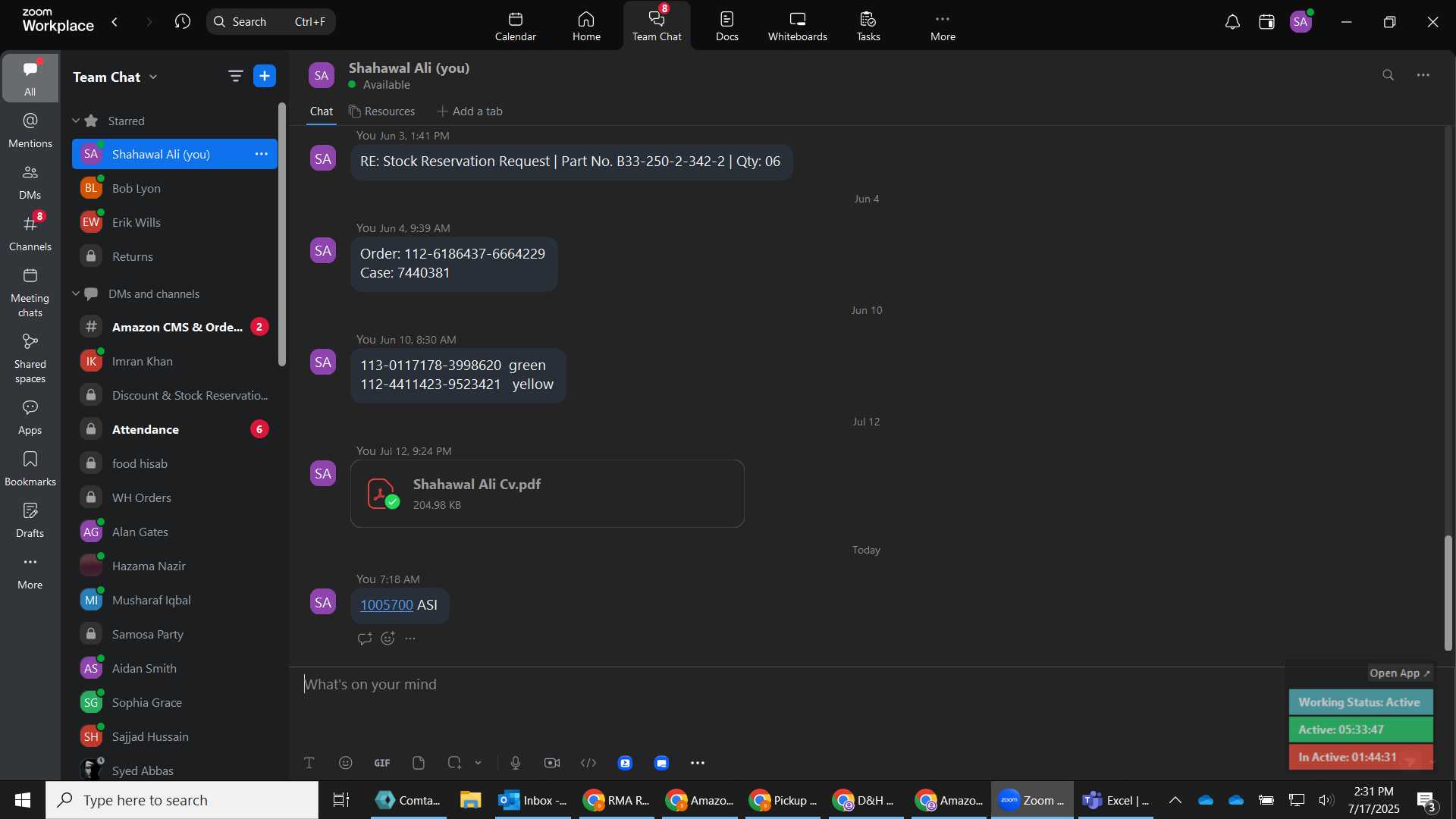
Task: Show hidden system tray icons chevron
Action: click(1175, 800)
